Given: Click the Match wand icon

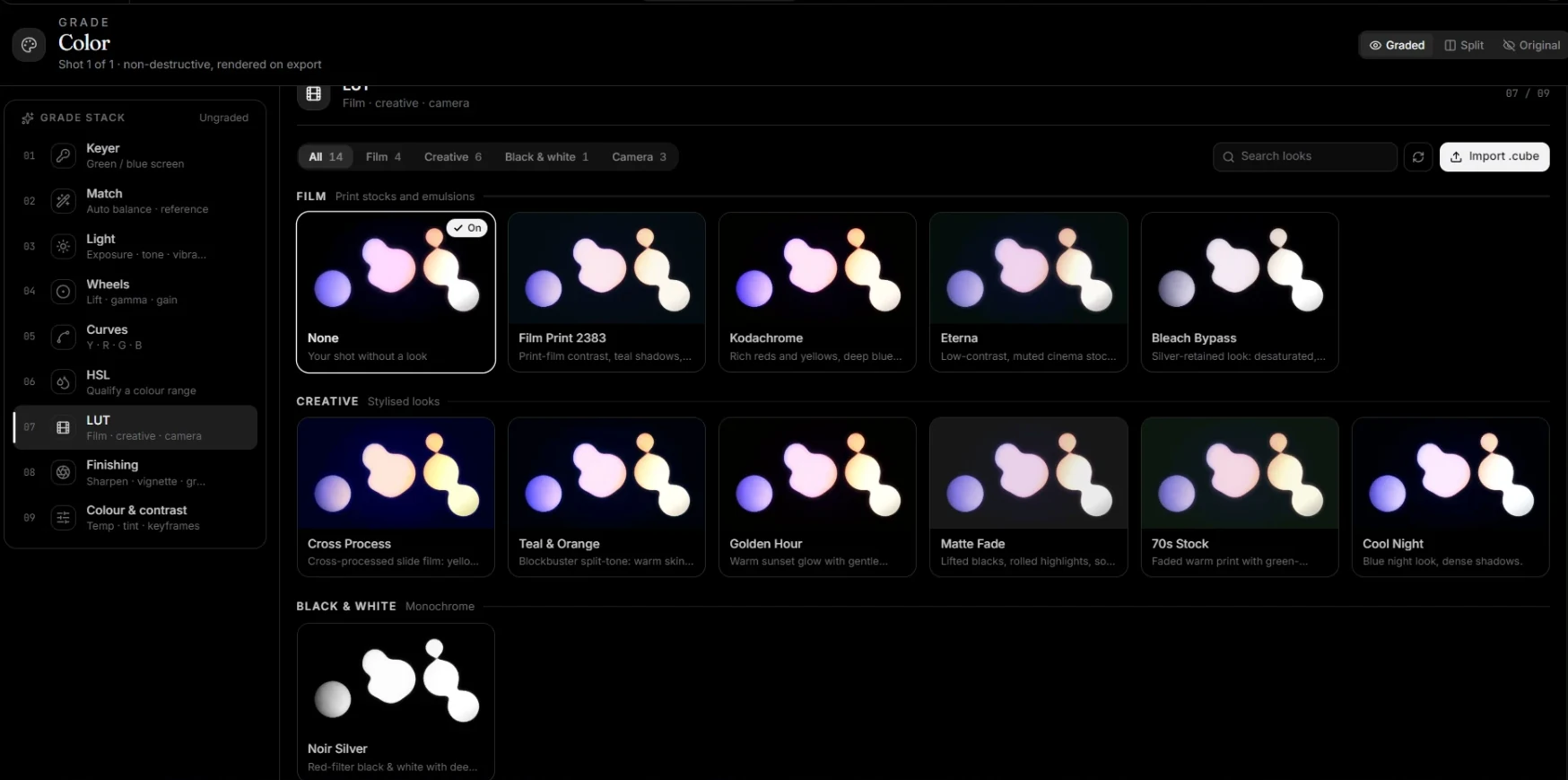Looking at the screenshot, I should (63, 201).
